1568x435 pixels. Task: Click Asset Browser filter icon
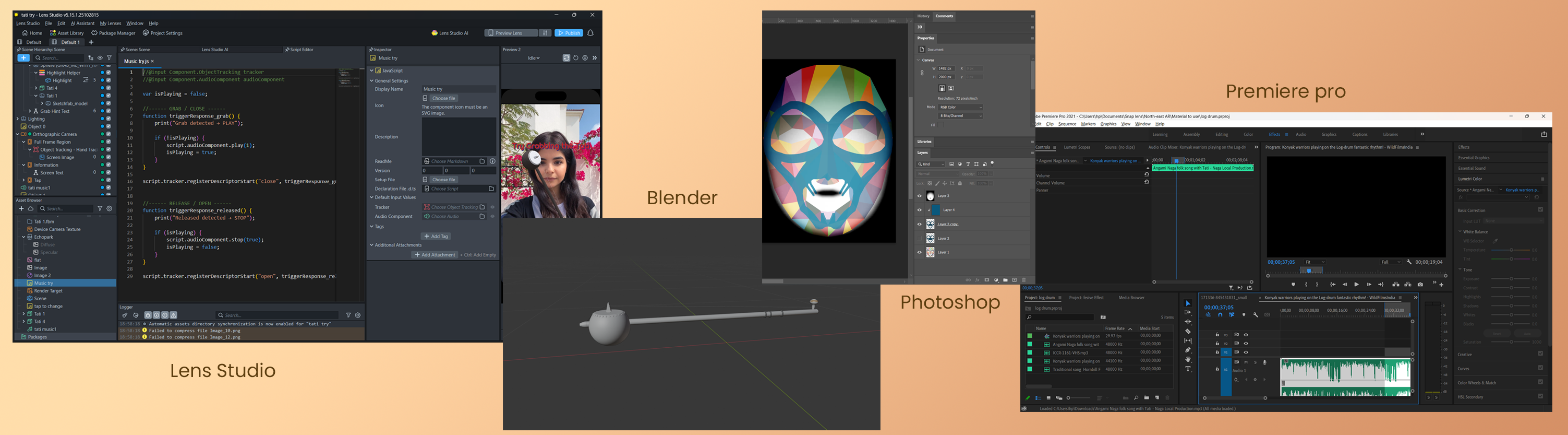101,208
